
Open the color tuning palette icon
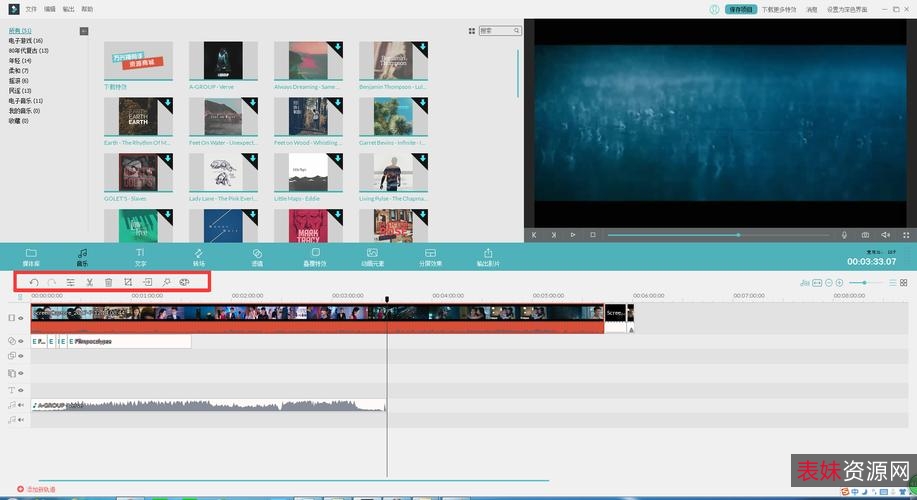point(184,282)
